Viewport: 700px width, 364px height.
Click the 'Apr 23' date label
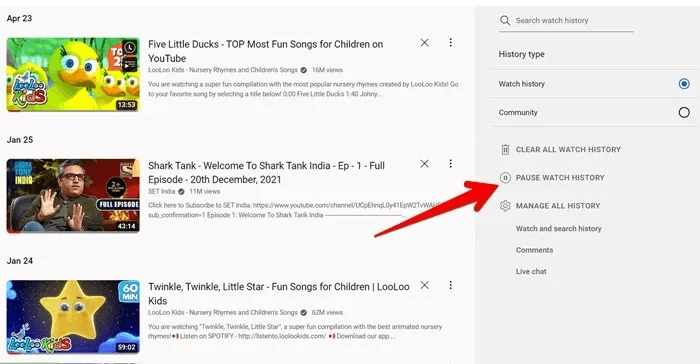pyautogui.click(x=19, y=18)
